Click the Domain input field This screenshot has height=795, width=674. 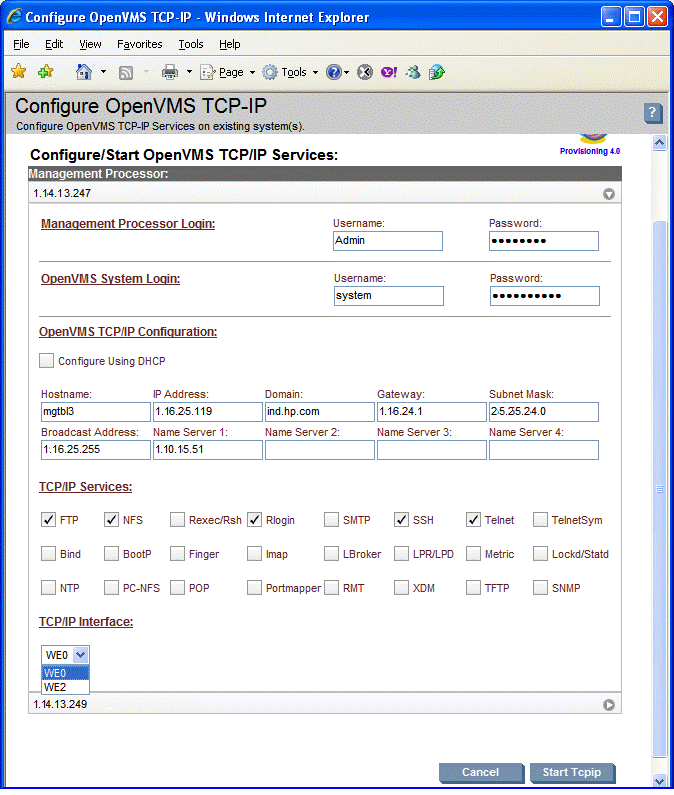(x=320, y=412)
